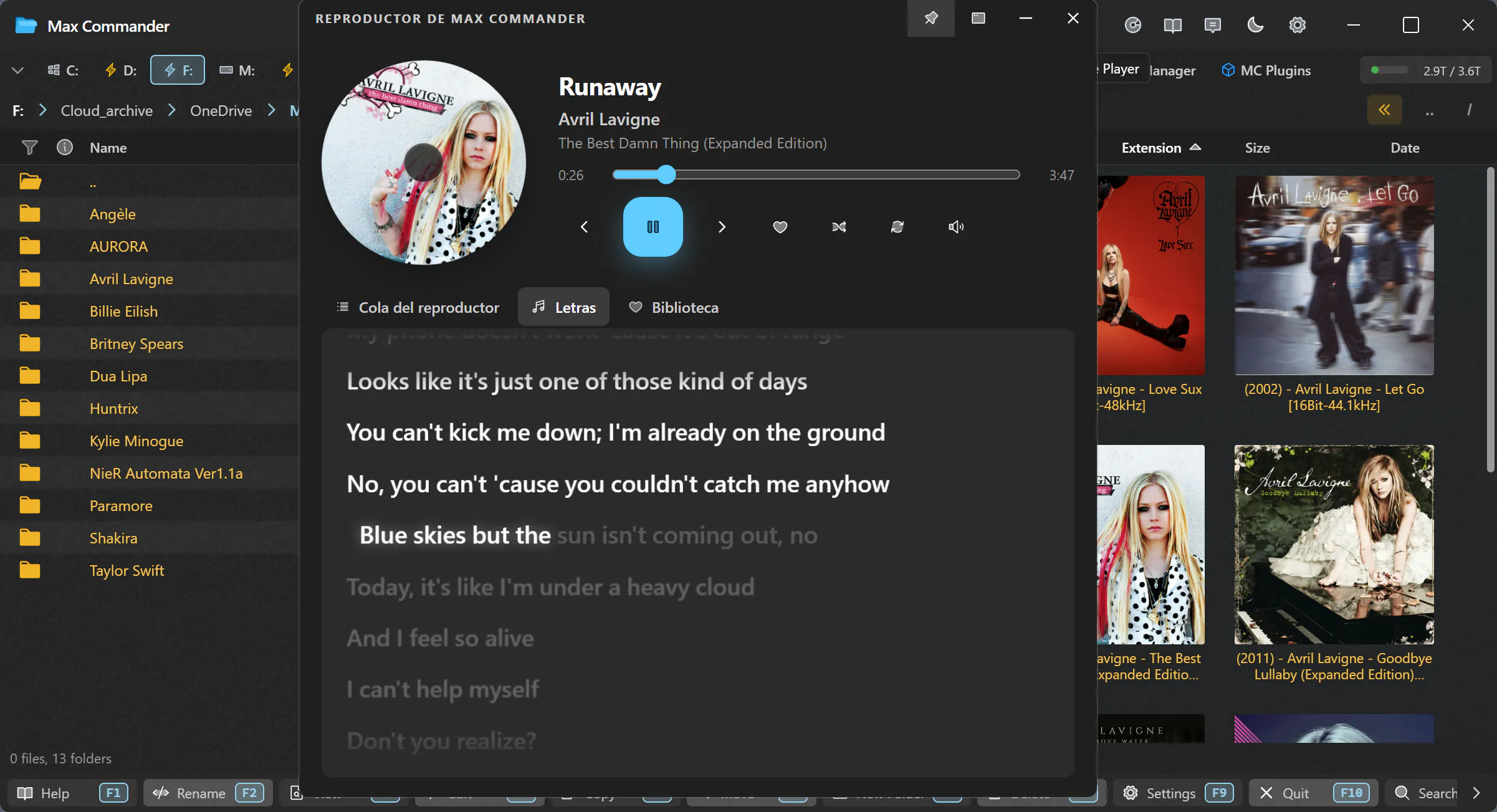Expand breadcrumb chevron after OneDrive
This screenshot has width=1497, height=812.
coord(271,110)
